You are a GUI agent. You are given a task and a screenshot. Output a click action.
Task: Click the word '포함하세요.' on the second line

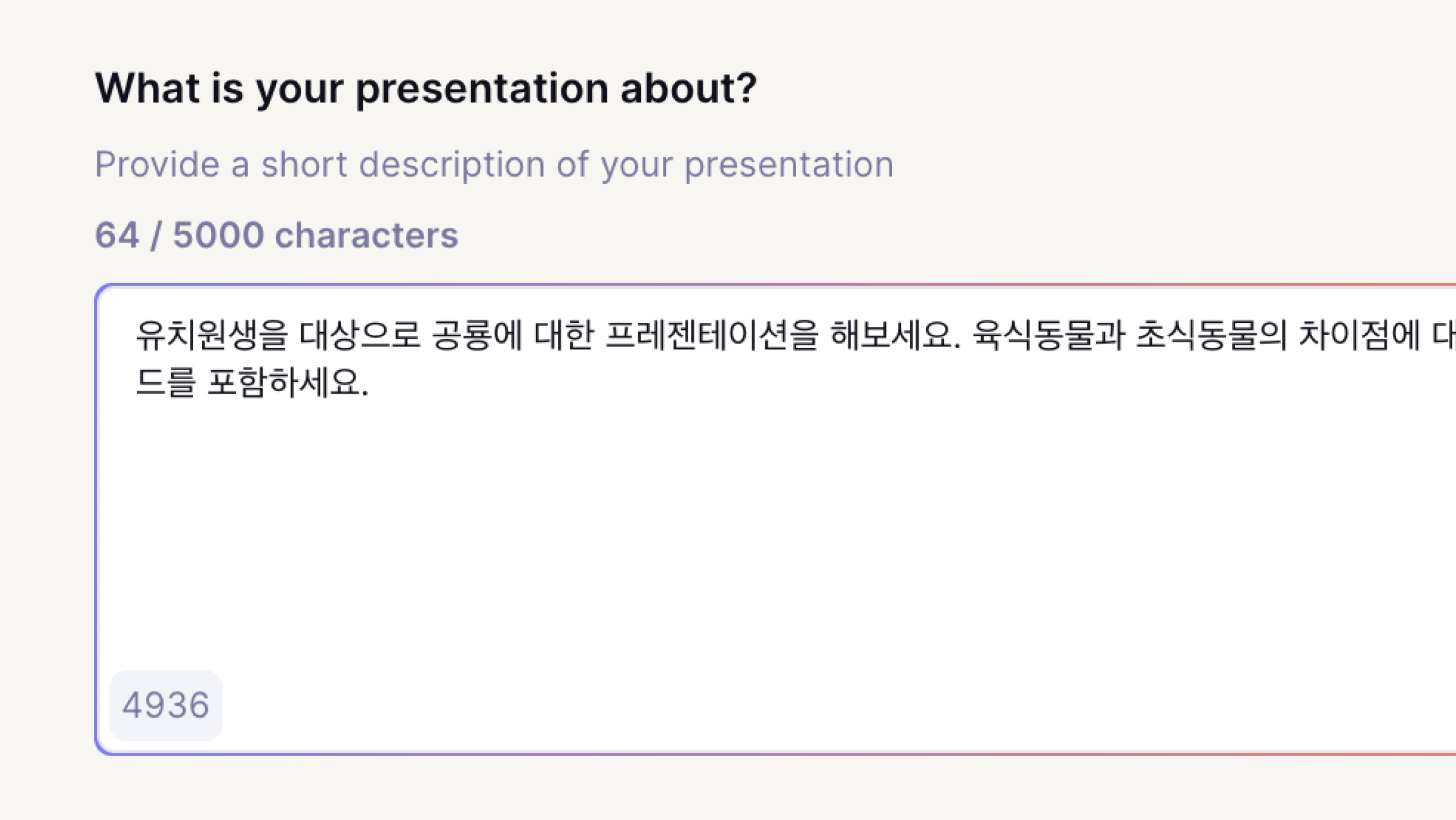[288, 383]
